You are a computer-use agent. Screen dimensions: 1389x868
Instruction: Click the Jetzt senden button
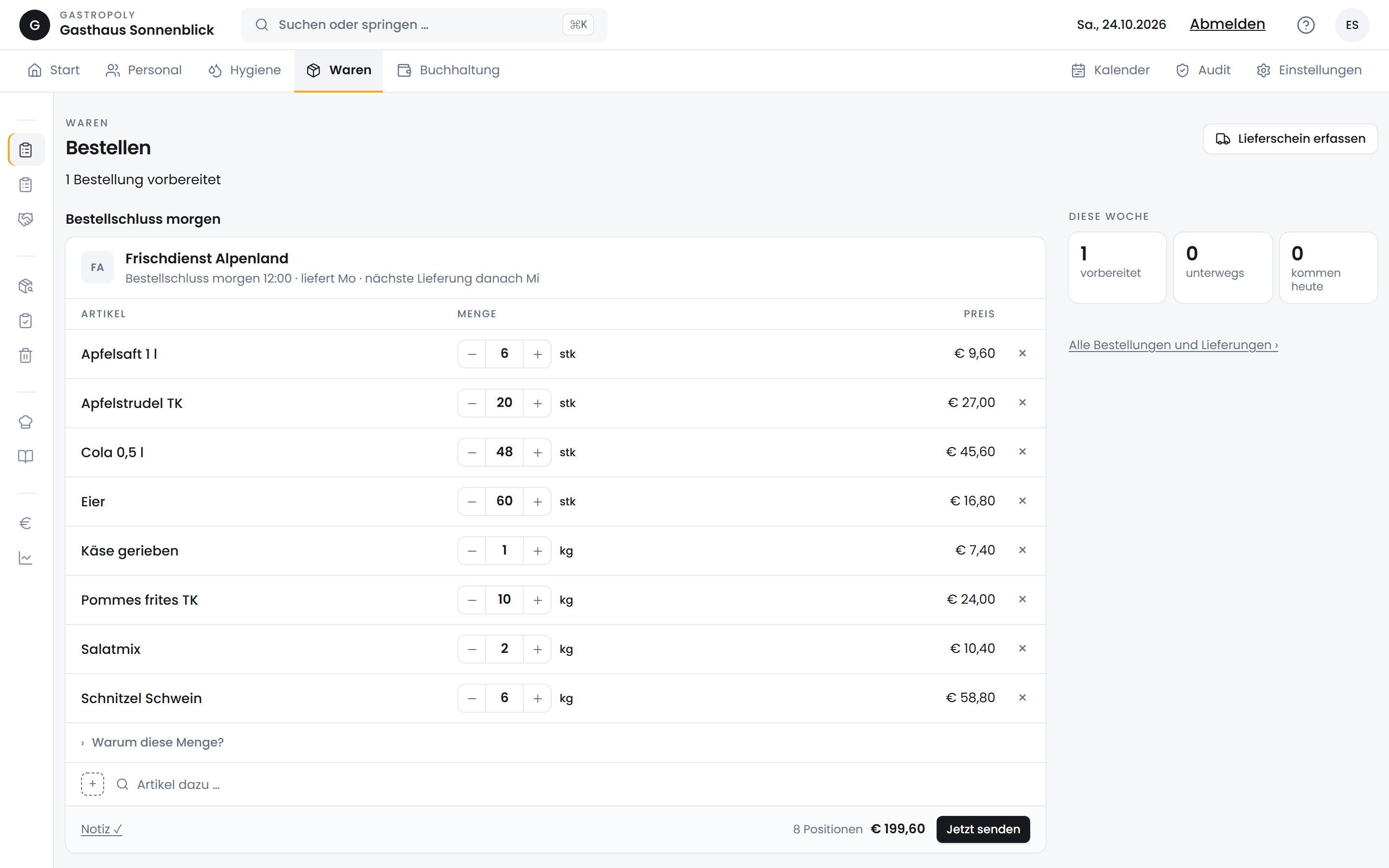tap(982, 829)
